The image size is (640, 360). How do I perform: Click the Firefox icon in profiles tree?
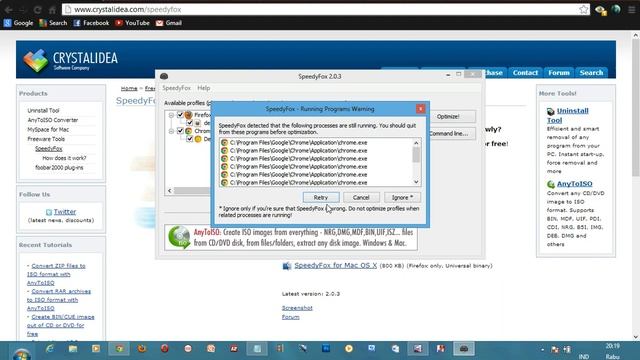point(188,115)
